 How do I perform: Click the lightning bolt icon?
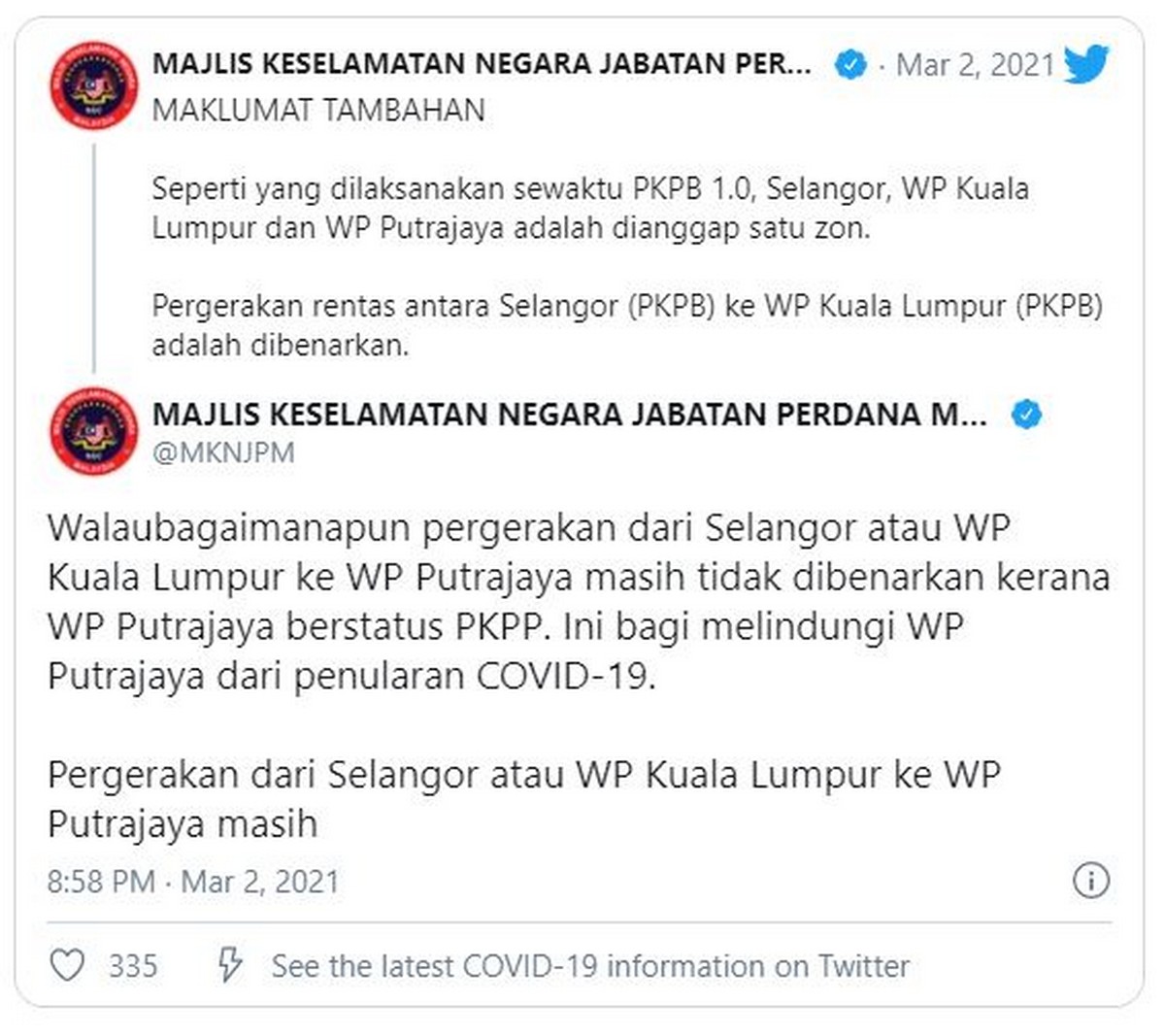tap(229, 965)
